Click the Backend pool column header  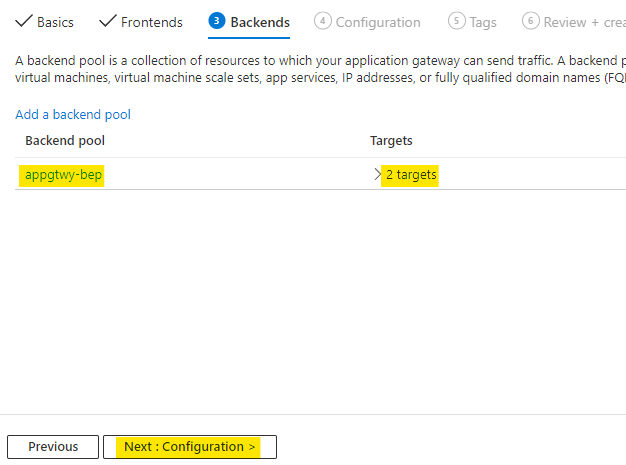tap(65, 141)
